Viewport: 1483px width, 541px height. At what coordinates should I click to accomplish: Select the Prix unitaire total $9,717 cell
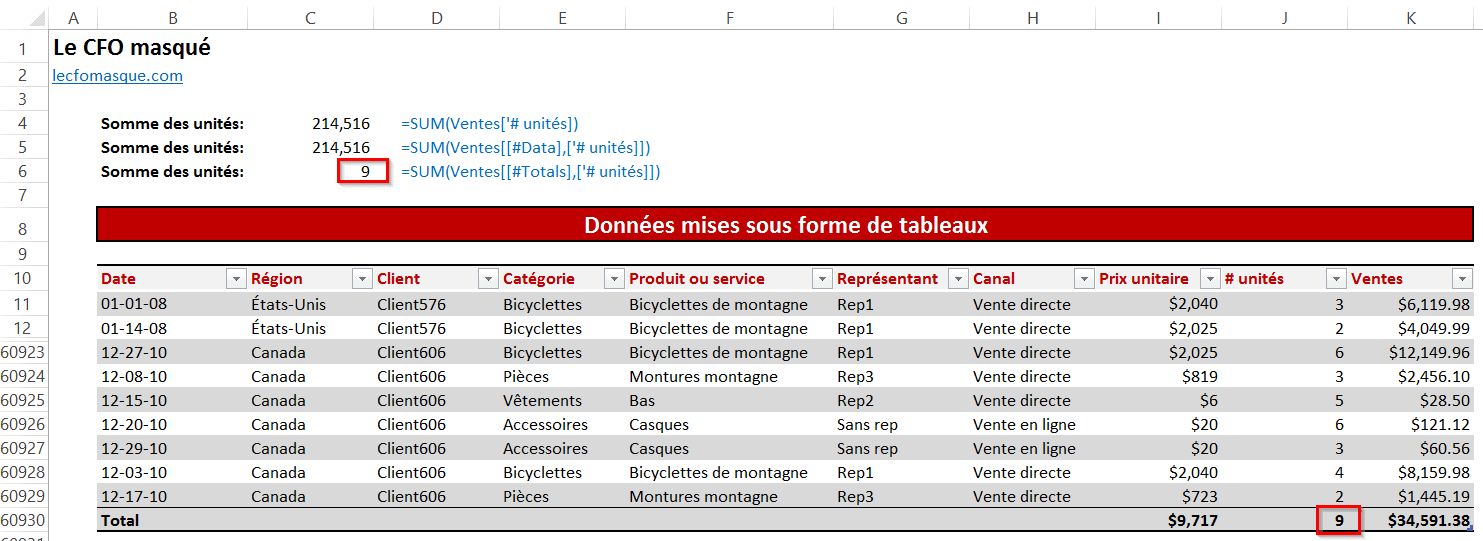pyautogui.click(x=1192, y=521)
